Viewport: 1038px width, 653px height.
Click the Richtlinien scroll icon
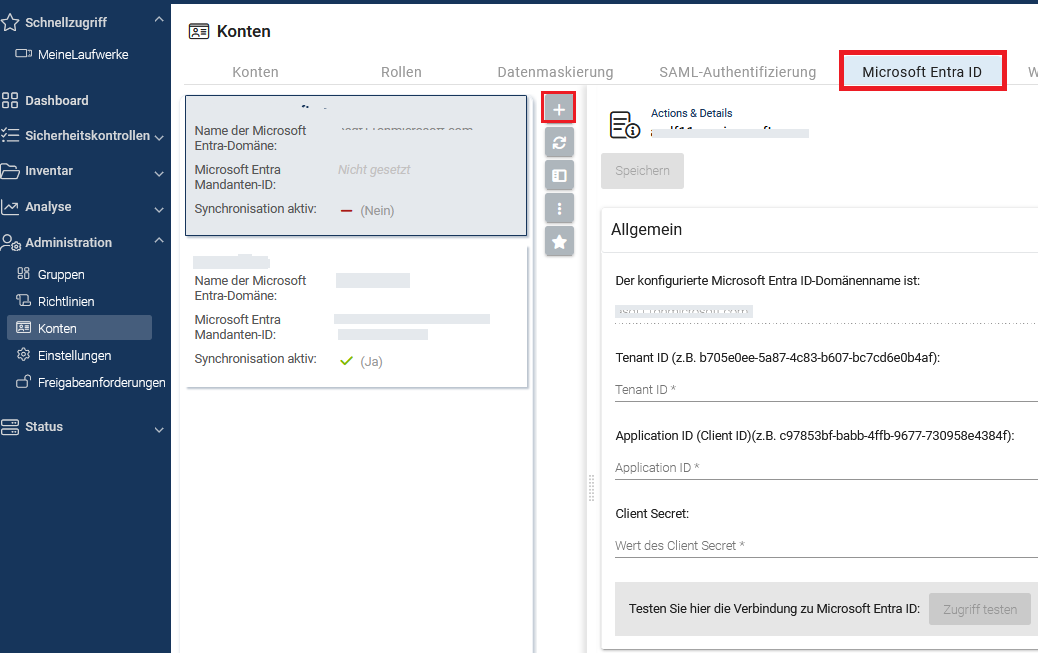coord(24,301)
